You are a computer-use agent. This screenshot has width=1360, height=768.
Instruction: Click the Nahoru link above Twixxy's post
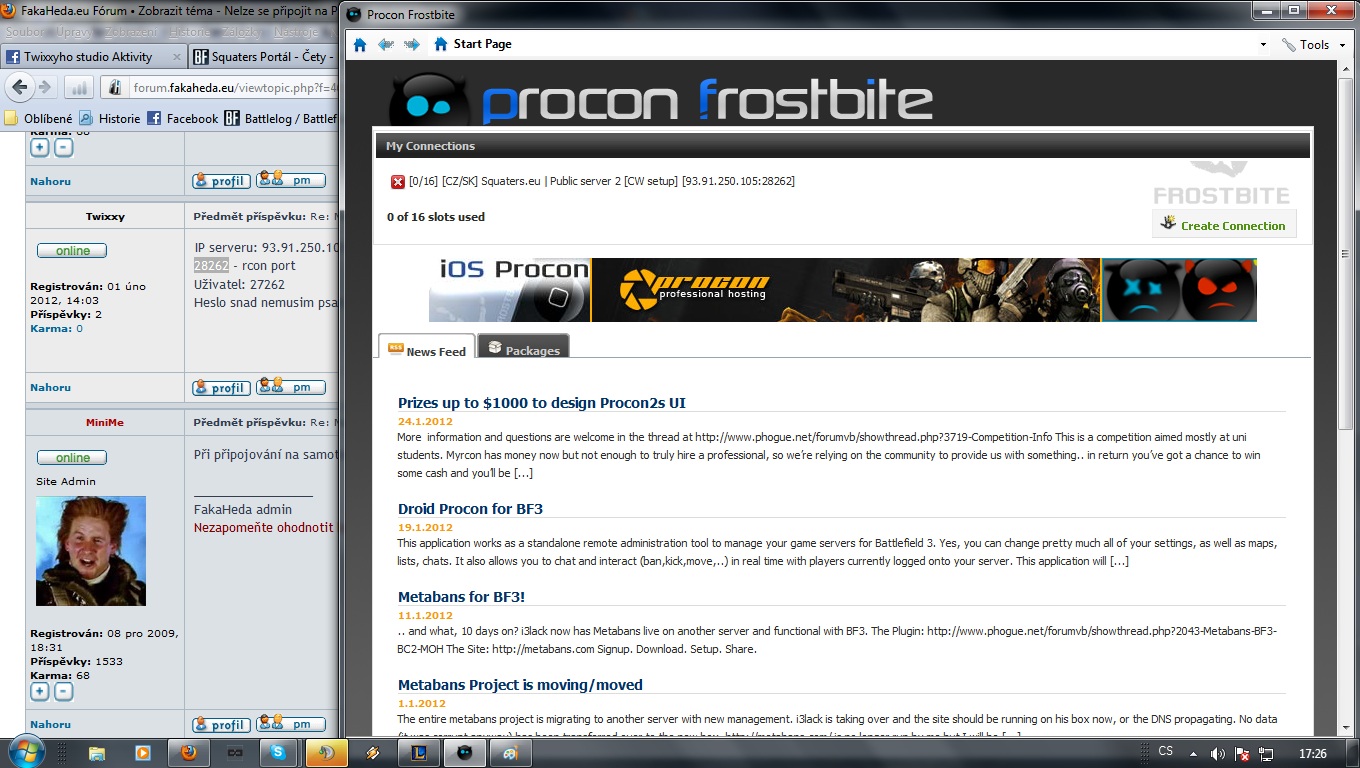[50, 182]
